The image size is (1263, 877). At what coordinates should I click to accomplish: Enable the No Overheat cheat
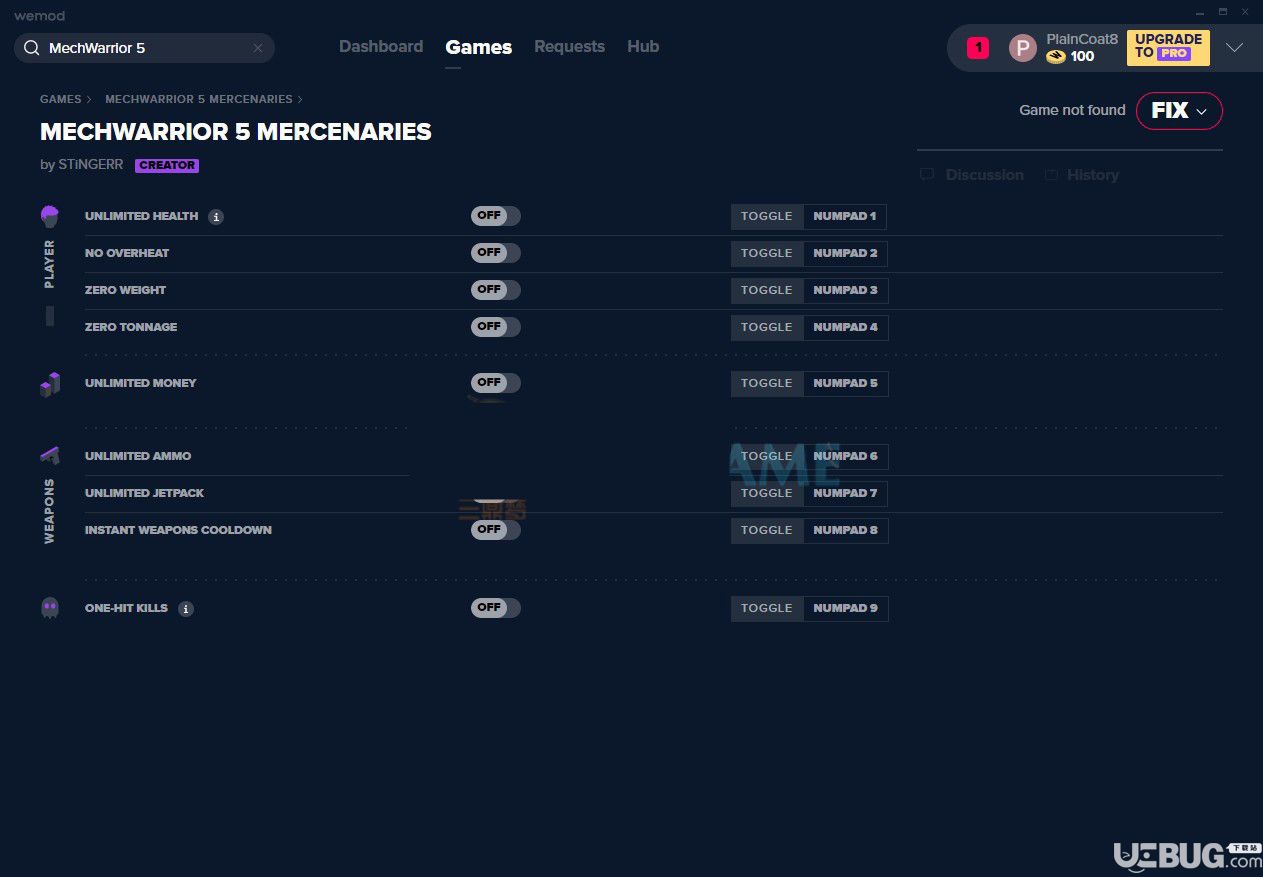pos(496,253)
